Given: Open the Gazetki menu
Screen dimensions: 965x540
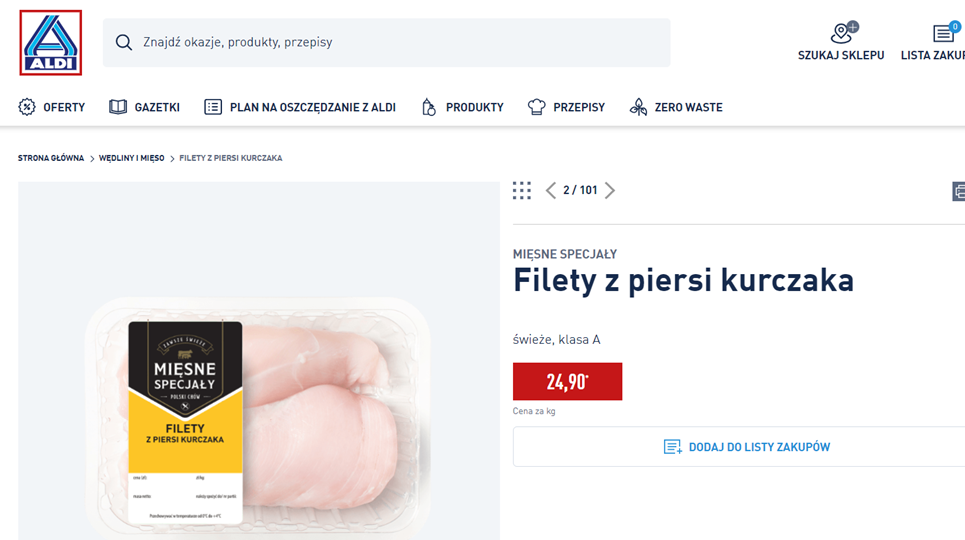Looking at the screenshot, I should [145, 107].
